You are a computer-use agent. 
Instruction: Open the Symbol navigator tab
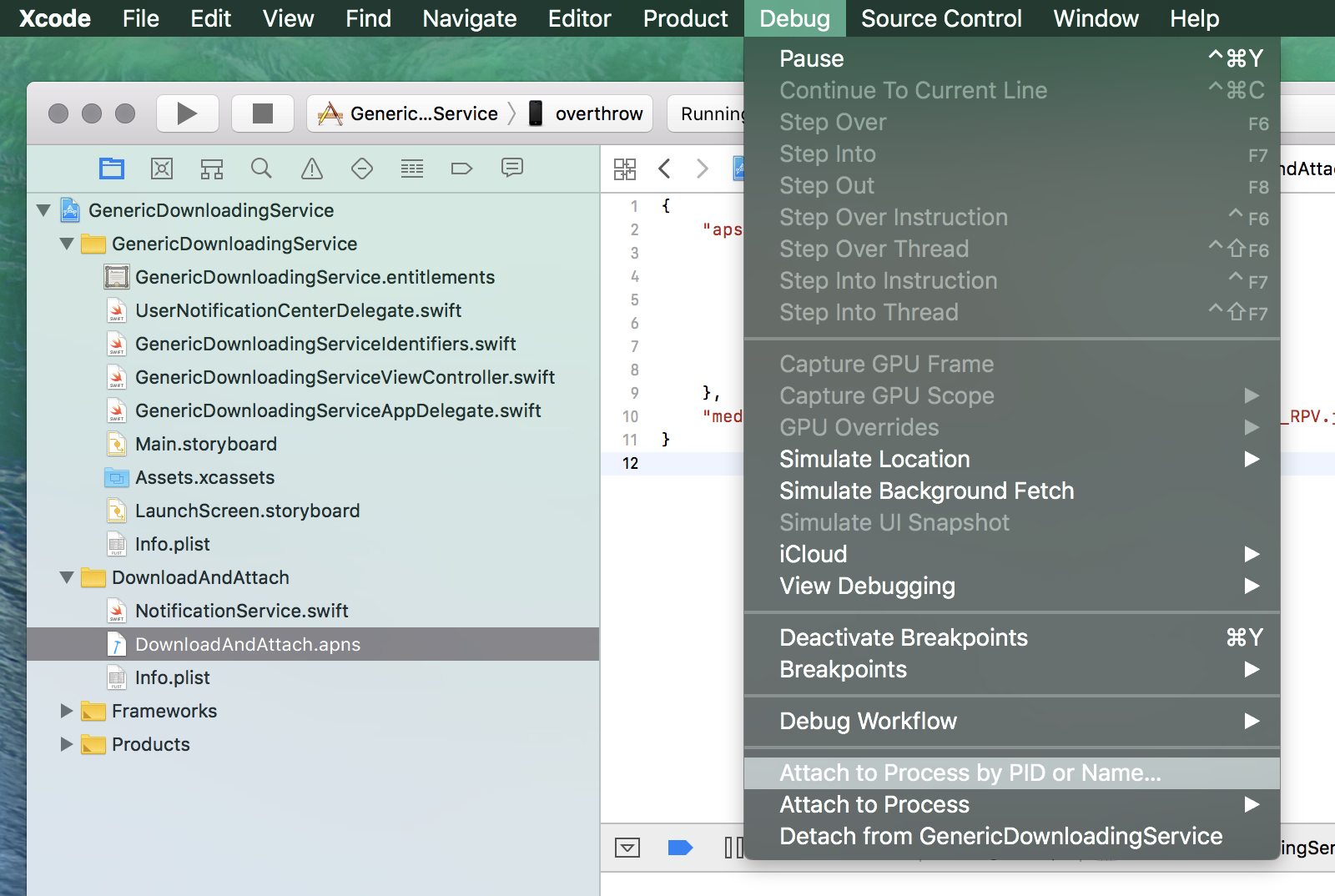162,169
